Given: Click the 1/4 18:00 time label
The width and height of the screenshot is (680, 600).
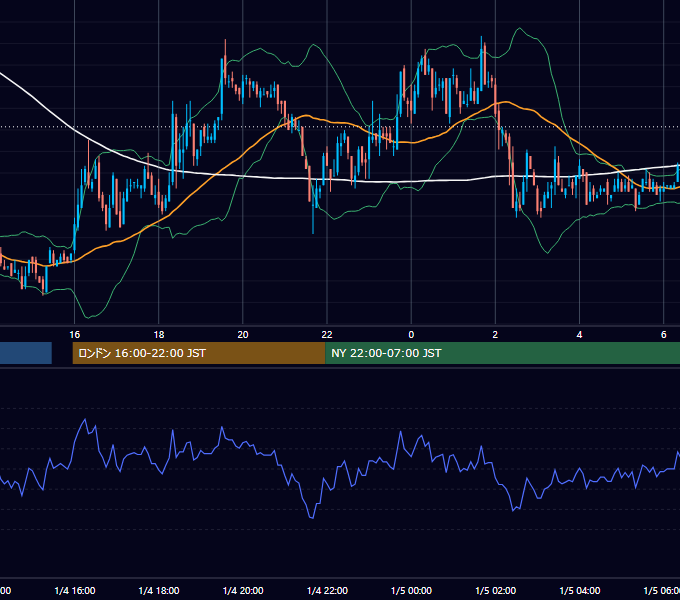Looking at the screenshot, I should tap(159, 590).
